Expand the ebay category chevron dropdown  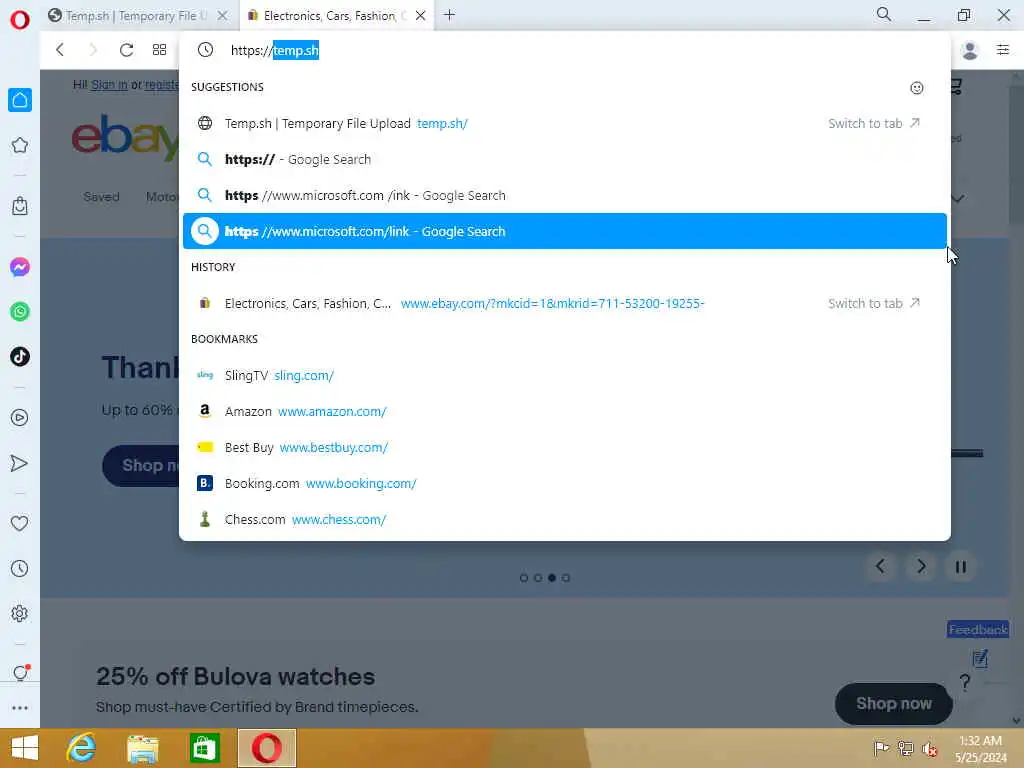pyautogui.click(x=957, y=199)
